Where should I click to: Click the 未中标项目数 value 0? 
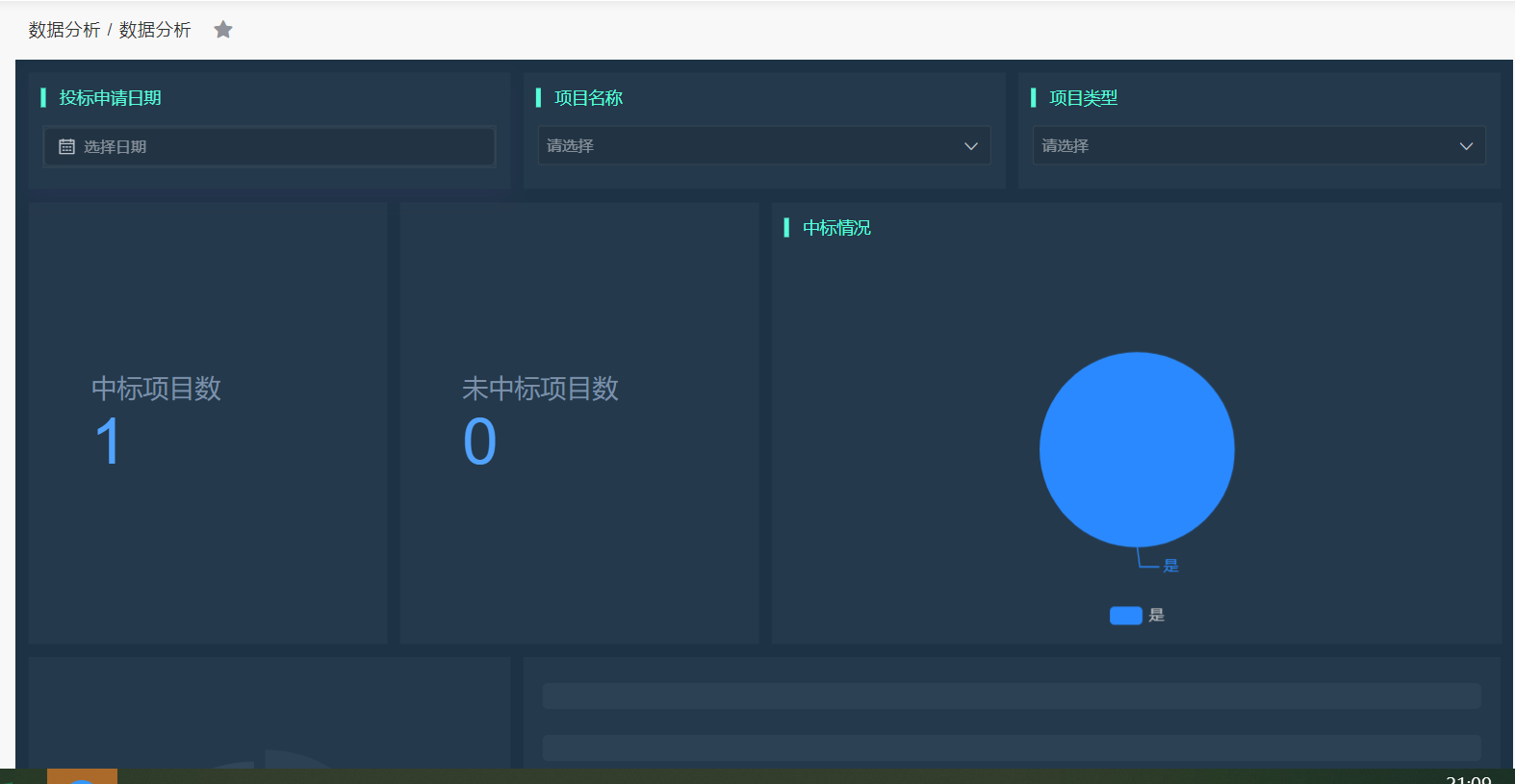479,442
